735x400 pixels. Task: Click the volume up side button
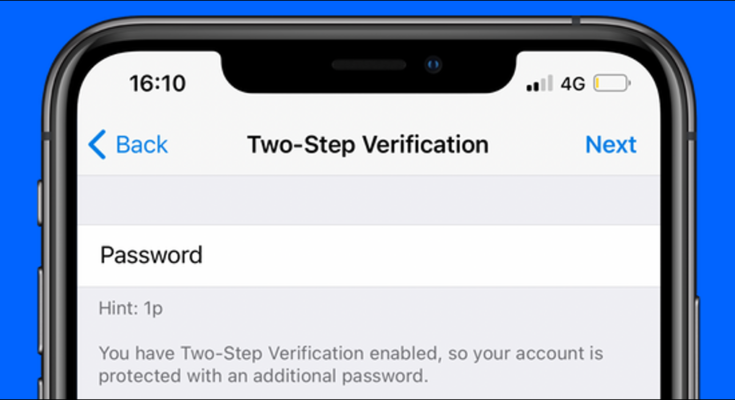[x=40, y=311]
